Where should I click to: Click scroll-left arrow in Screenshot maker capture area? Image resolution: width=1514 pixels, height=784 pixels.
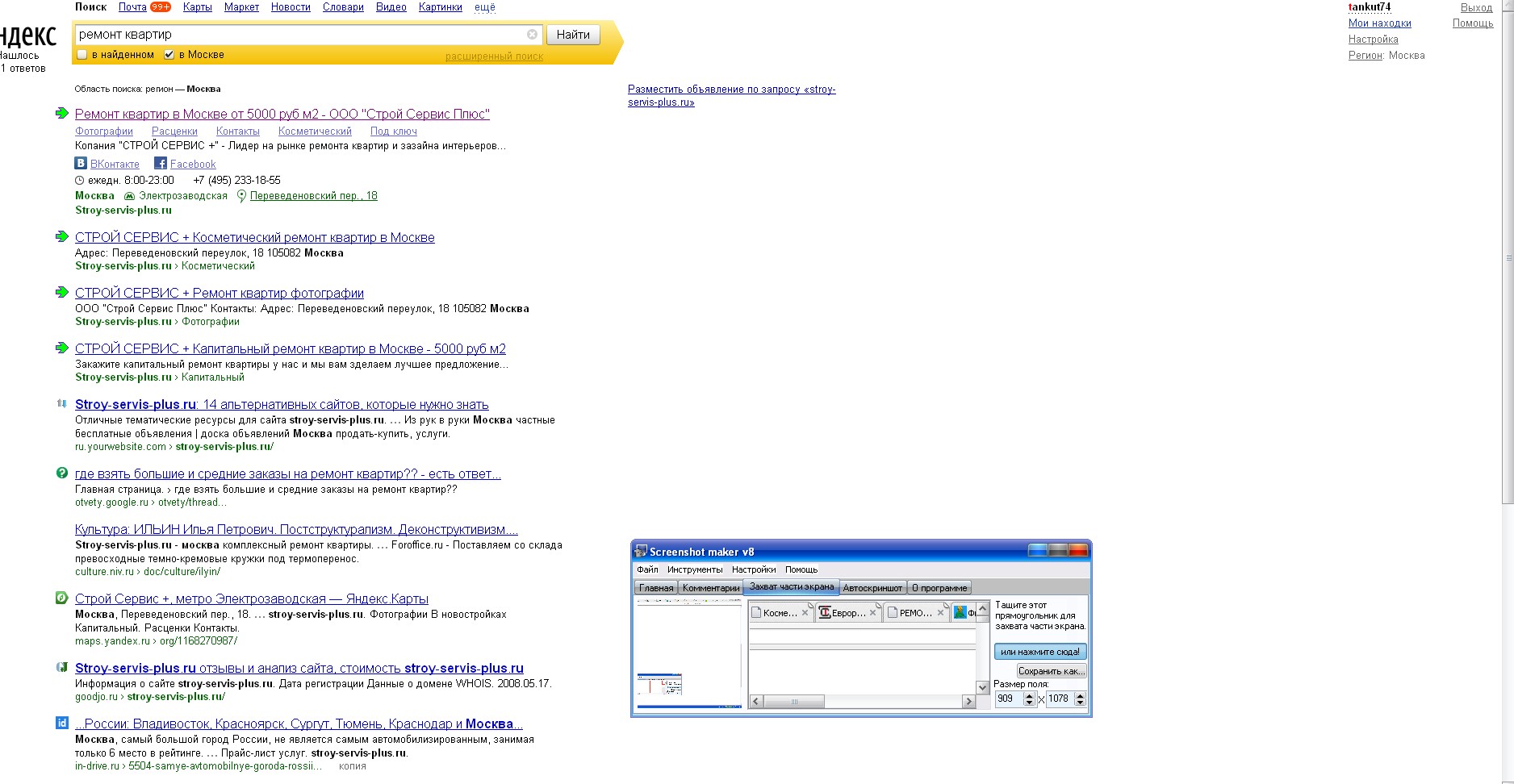click(x=756, y=702)
